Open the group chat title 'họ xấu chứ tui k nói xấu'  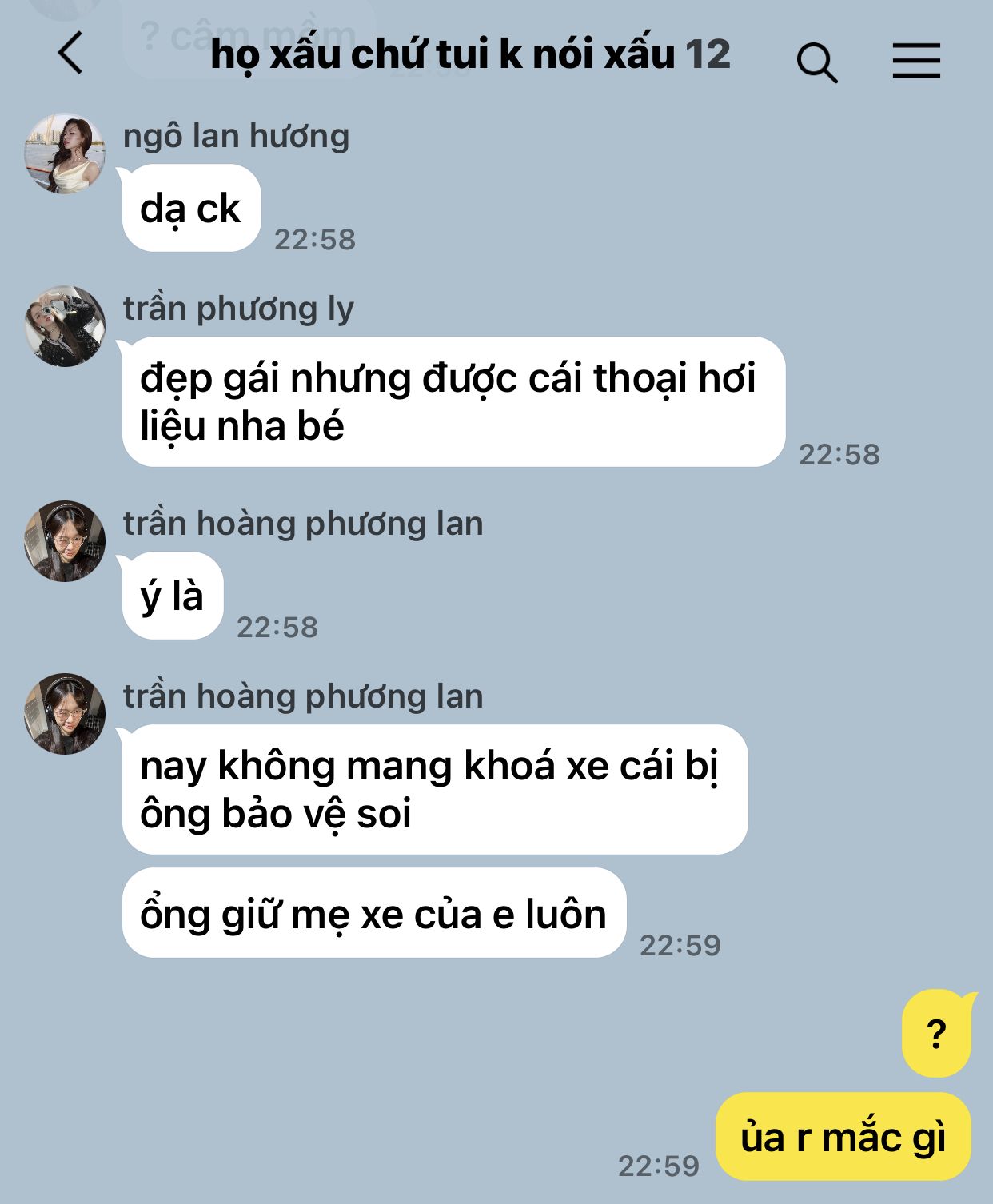pos(443,54)
